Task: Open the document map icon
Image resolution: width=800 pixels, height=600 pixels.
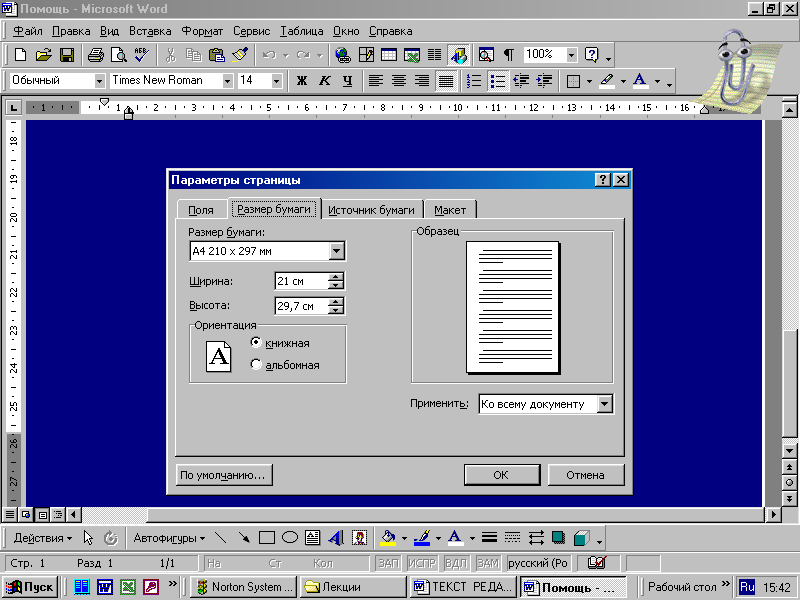Action: 486,55
